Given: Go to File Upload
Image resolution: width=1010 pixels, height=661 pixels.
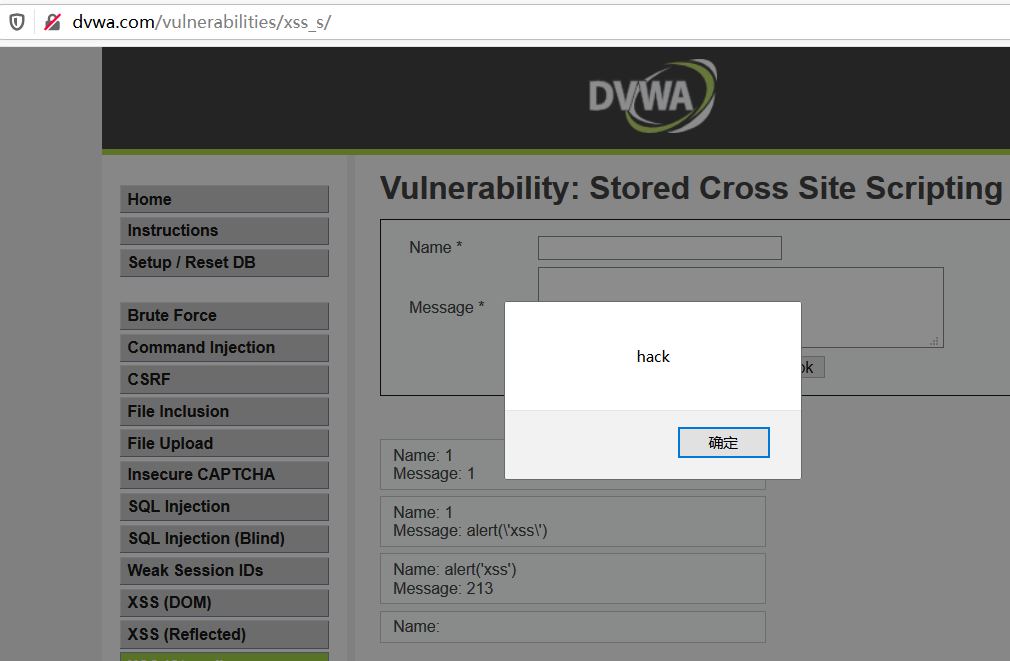Looking at the screenshot, I should click(224, 443).
